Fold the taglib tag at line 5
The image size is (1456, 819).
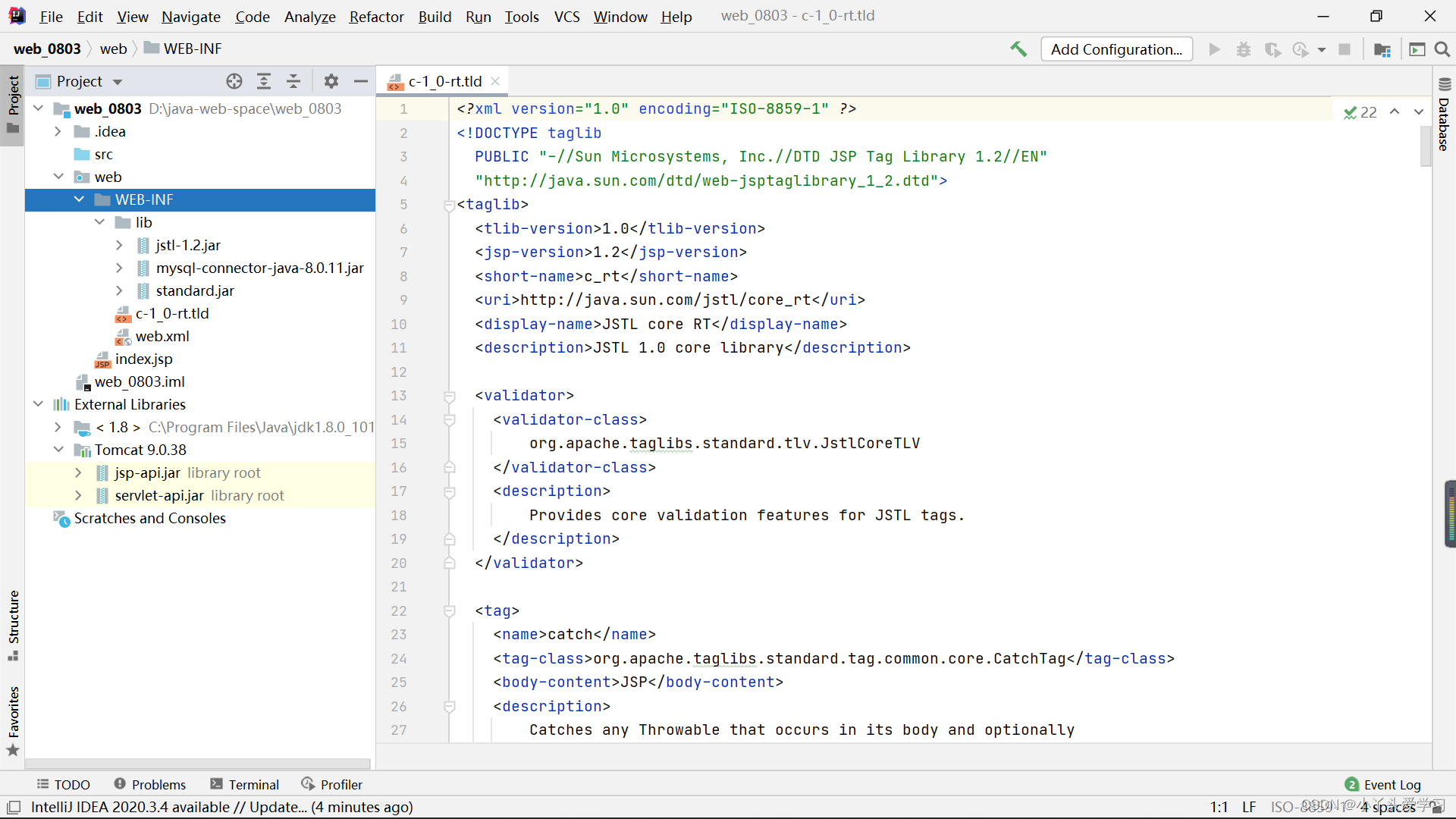tap(449, 205)
